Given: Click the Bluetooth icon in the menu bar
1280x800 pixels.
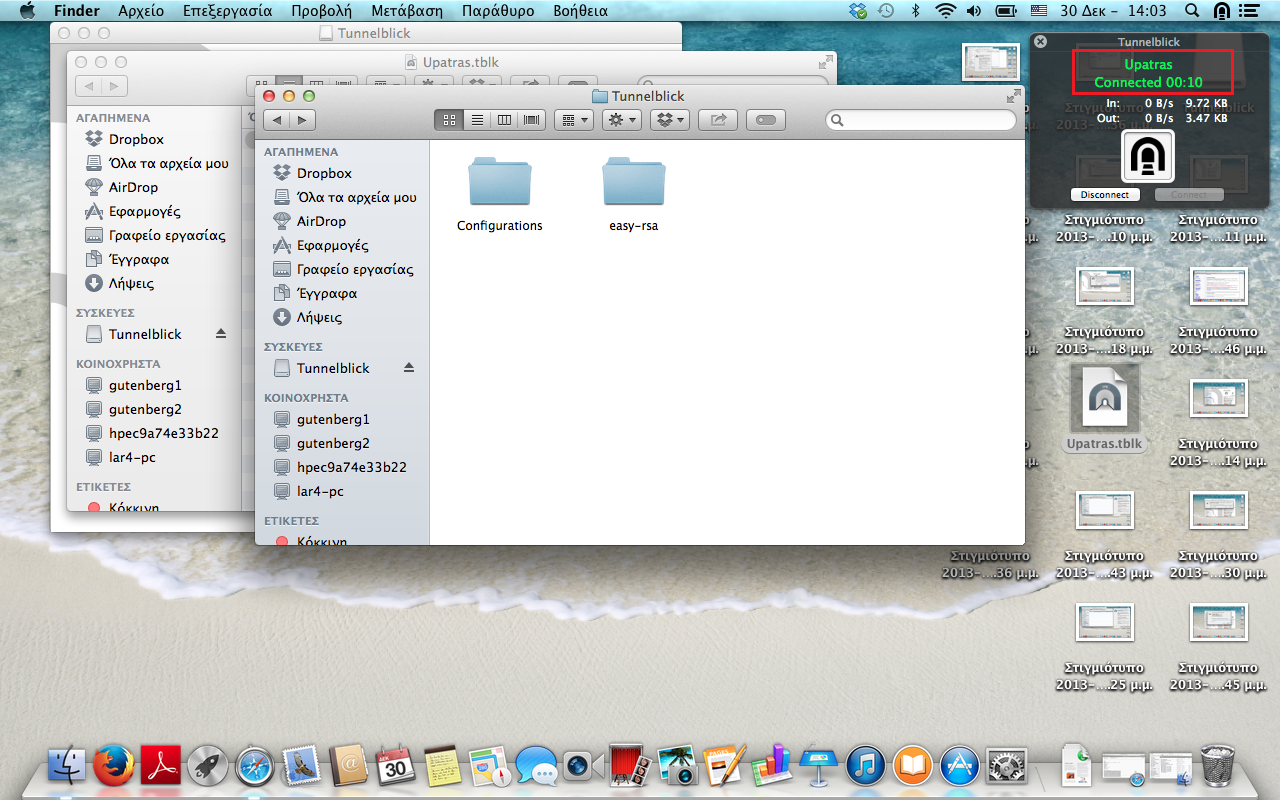Looking at the screenshot, I should tap(915, 11).
